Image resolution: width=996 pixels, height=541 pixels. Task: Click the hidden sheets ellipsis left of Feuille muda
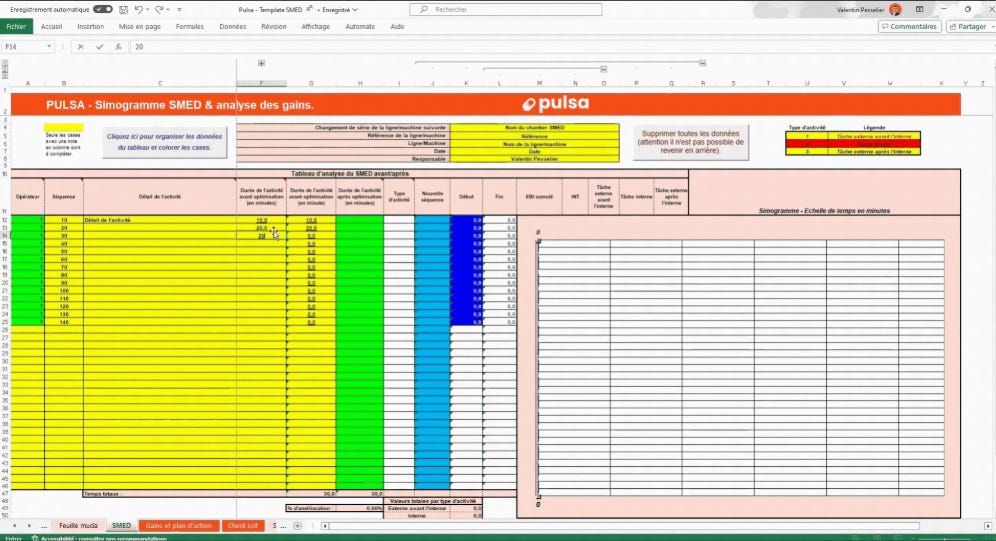click(x=44, y=526)
